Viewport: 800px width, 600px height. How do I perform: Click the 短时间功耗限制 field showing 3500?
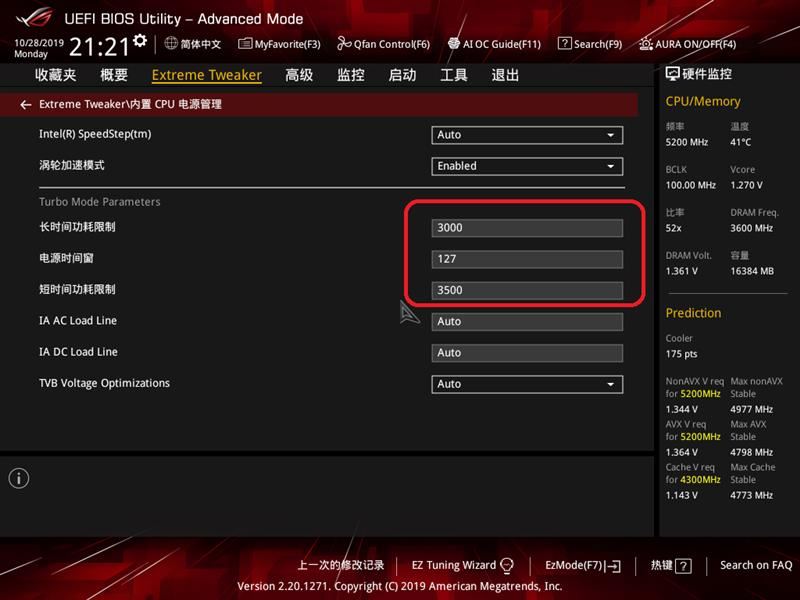527,290
